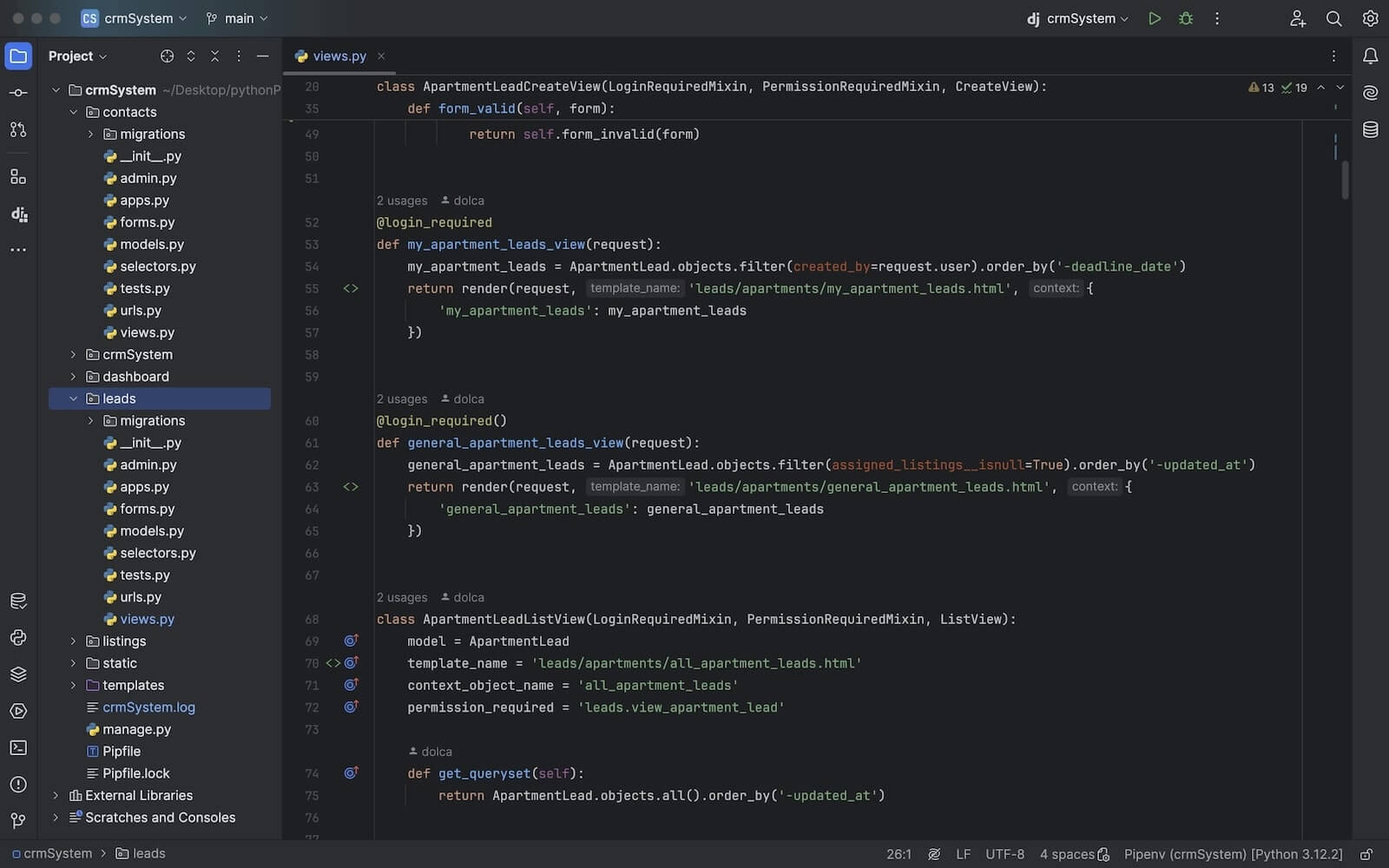Open models.py in the leads folder
The width and height of the screenshot is (1389, 868).
click(151, 531)
